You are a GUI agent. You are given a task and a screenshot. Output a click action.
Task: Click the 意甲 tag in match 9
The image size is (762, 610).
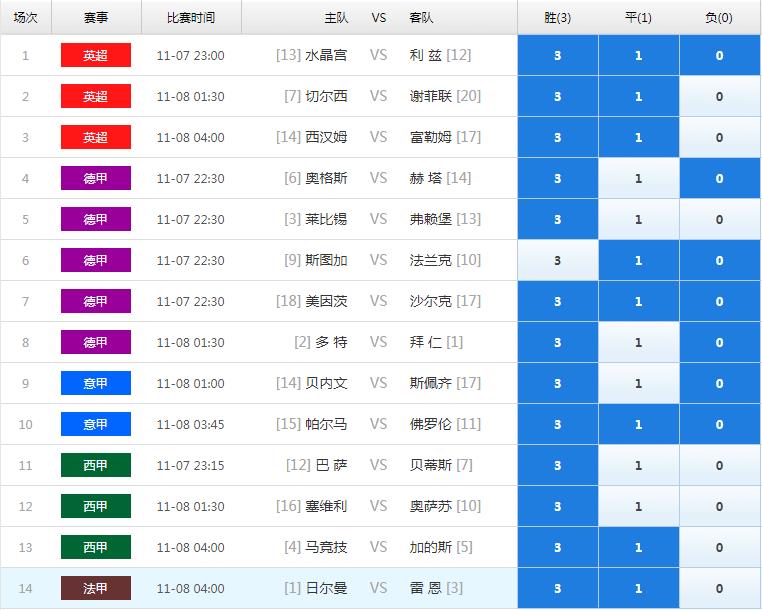96,383
